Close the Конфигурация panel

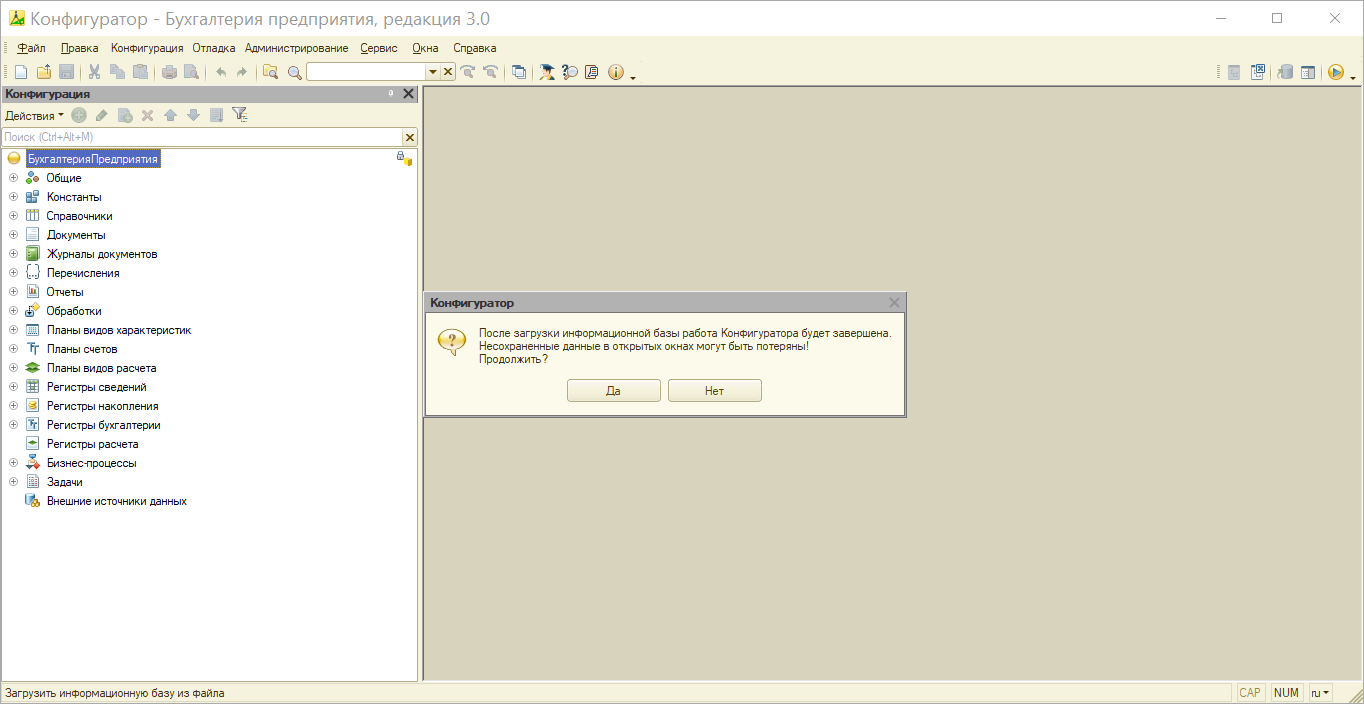(x=408, y=93)
